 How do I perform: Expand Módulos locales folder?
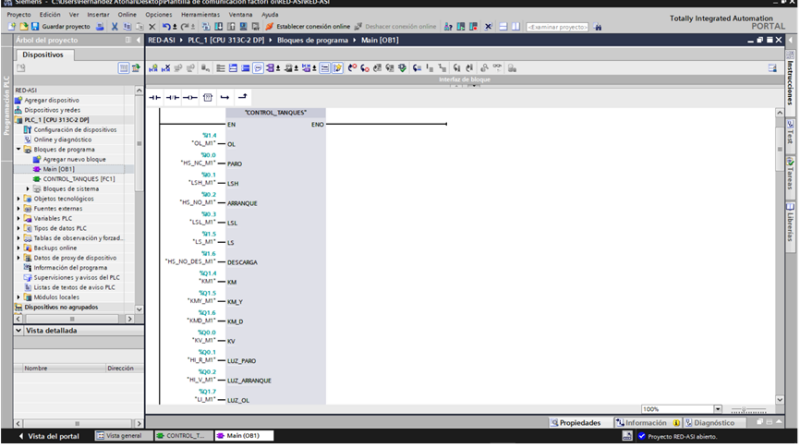click(19, 297)
